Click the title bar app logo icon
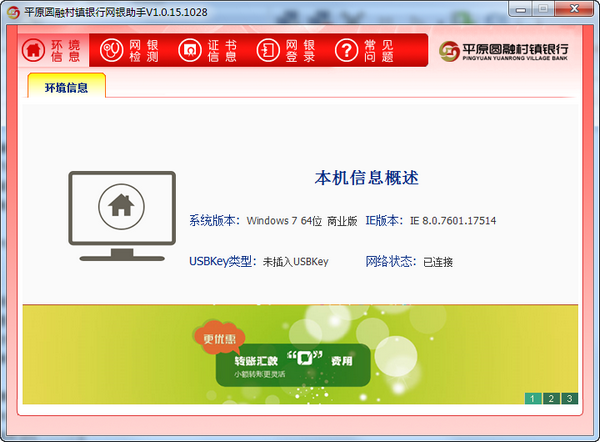This screenshot has width=600, height=442. 13,12
